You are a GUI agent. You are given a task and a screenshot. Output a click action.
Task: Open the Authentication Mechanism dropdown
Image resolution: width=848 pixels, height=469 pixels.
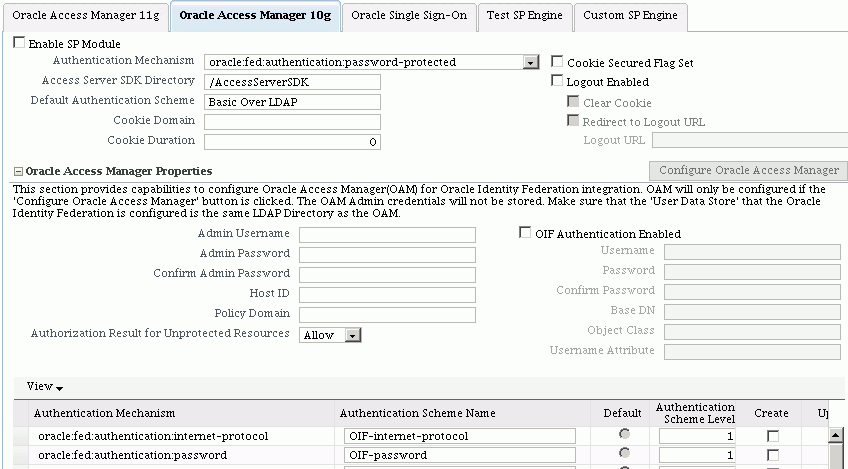point(531,62)
